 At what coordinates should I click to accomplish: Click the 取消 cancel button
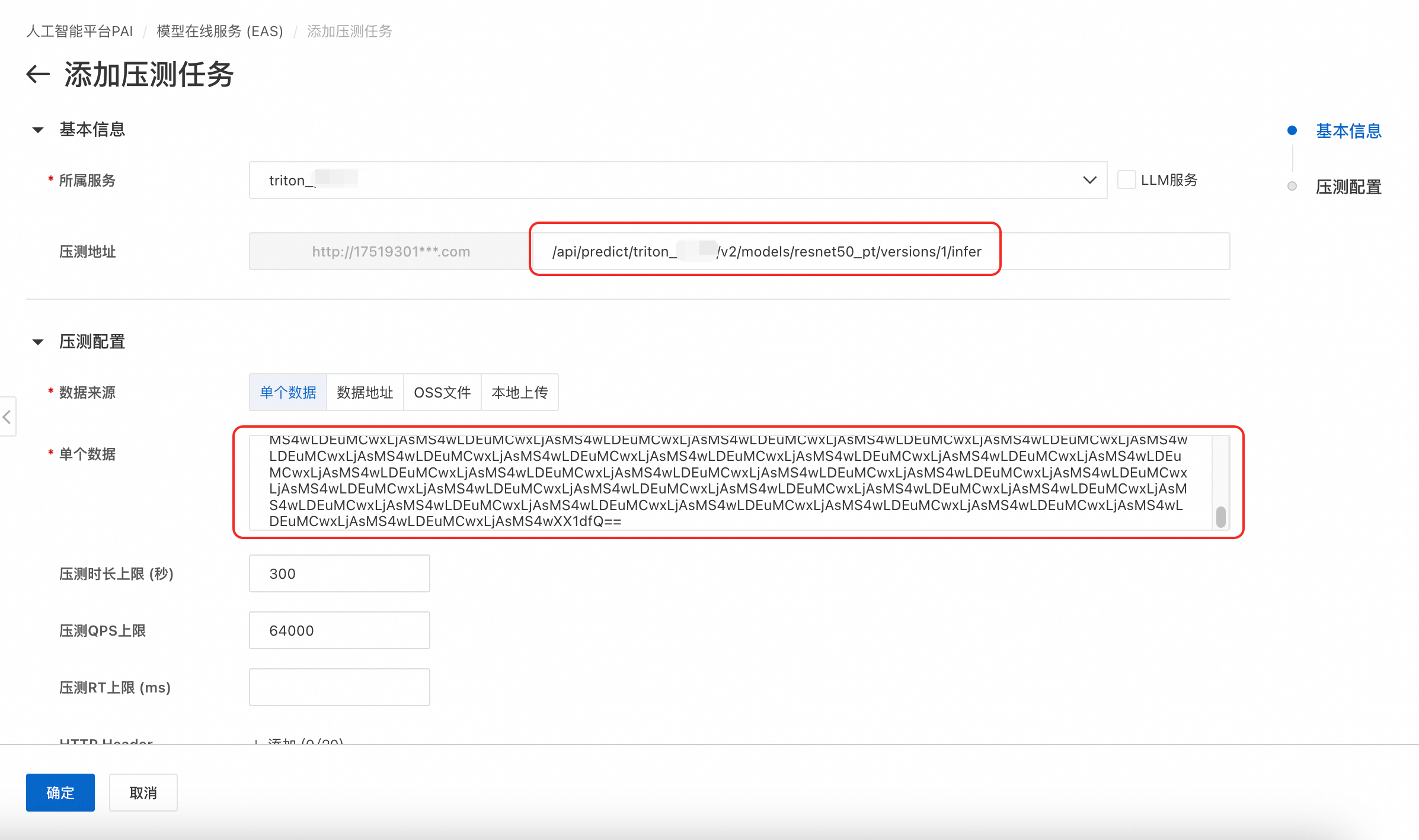coord(143,793)
